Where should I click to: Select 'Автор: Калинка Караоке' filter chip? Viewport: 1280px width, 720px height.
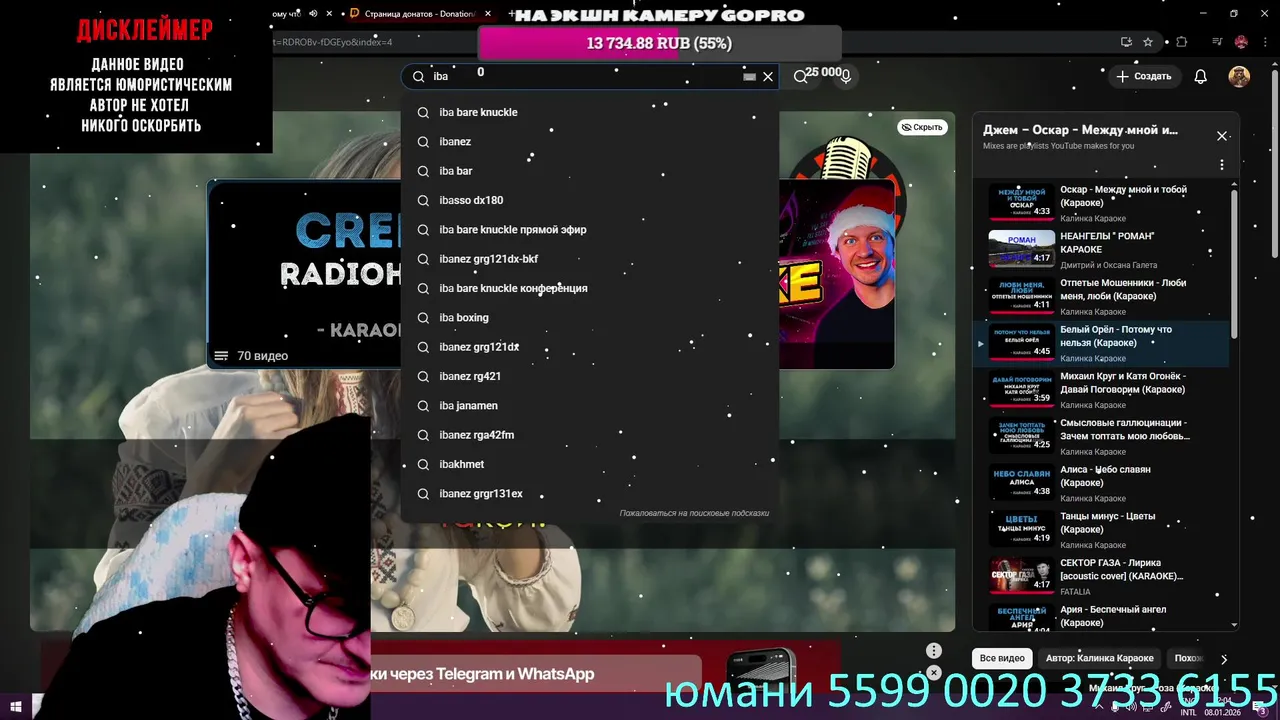1099,658
